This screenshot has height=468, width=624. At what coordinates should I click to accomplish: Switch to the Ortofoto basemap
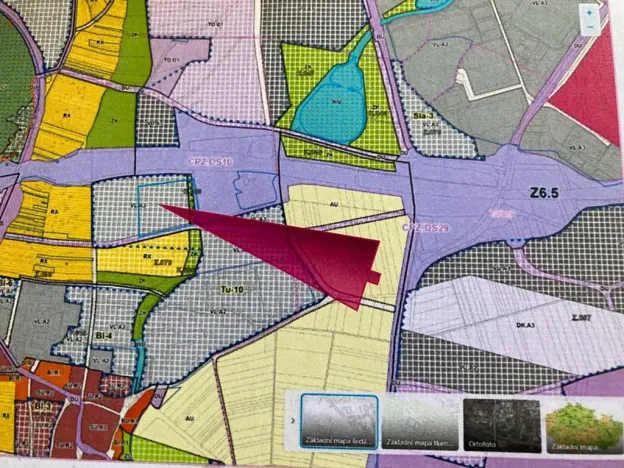point(500,421)
